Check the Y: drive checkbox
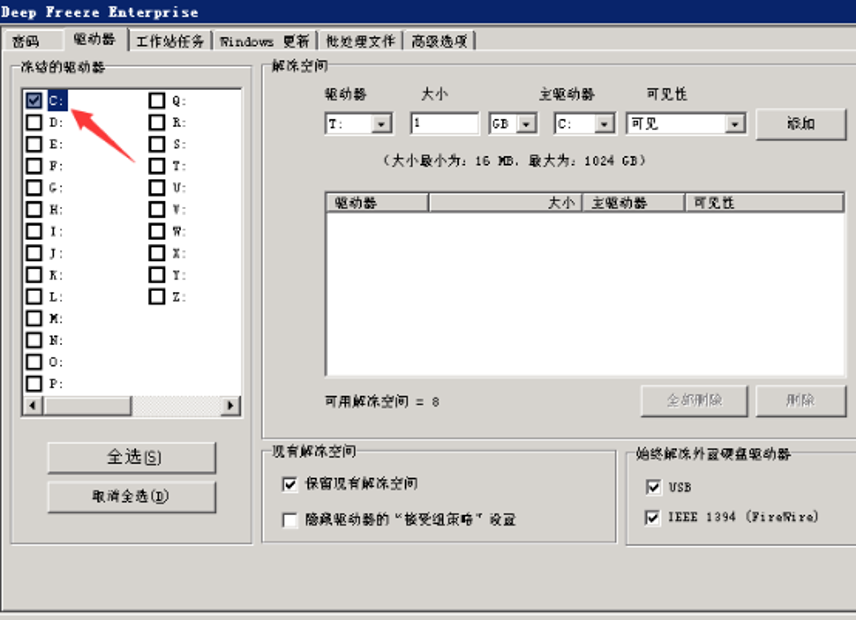 (x=157, y=275)
